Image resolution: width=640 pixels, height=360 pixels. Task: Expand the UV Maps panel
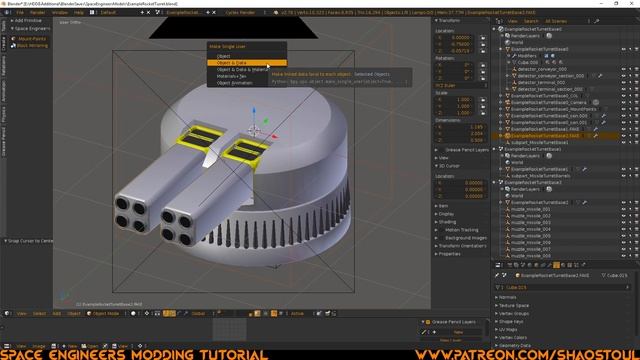point(507,330)
